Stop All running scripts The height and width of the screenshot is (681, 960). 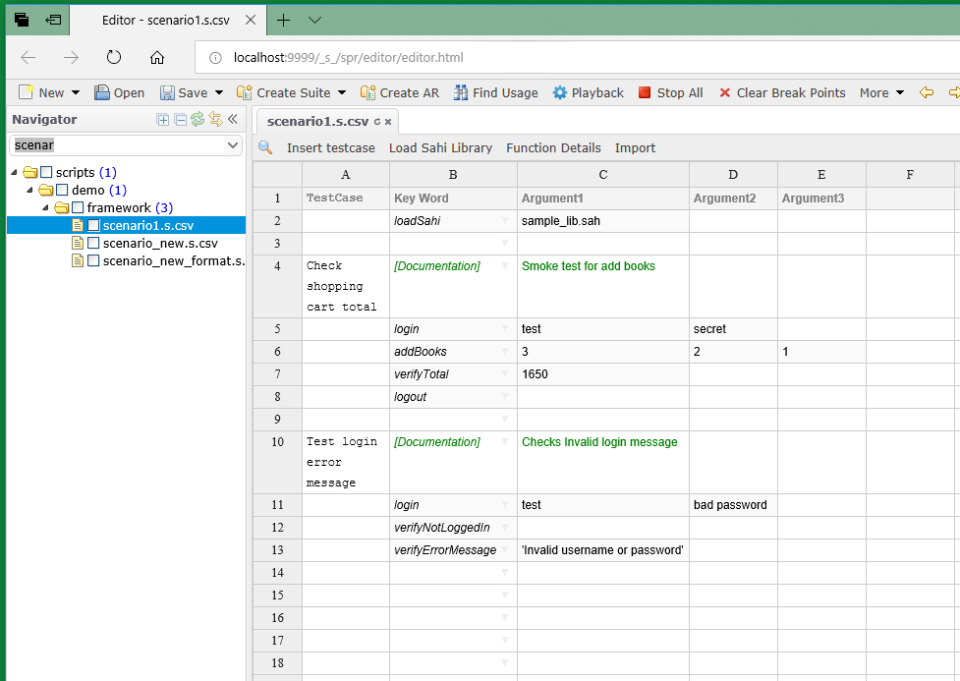(670, 92)
